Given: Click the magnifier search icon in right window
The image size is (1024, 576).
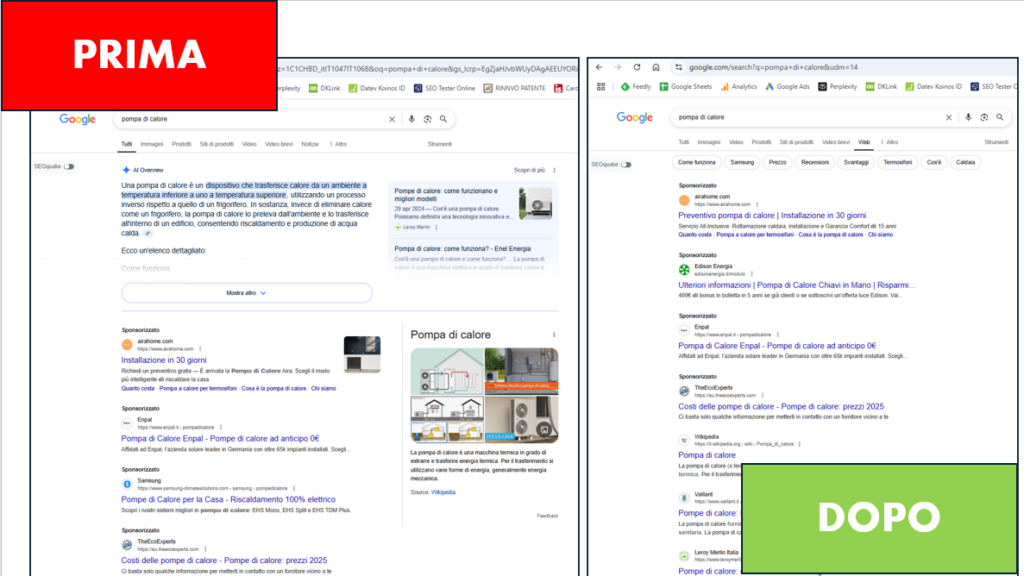Looking at the screenshot, I should point(1000,118).
